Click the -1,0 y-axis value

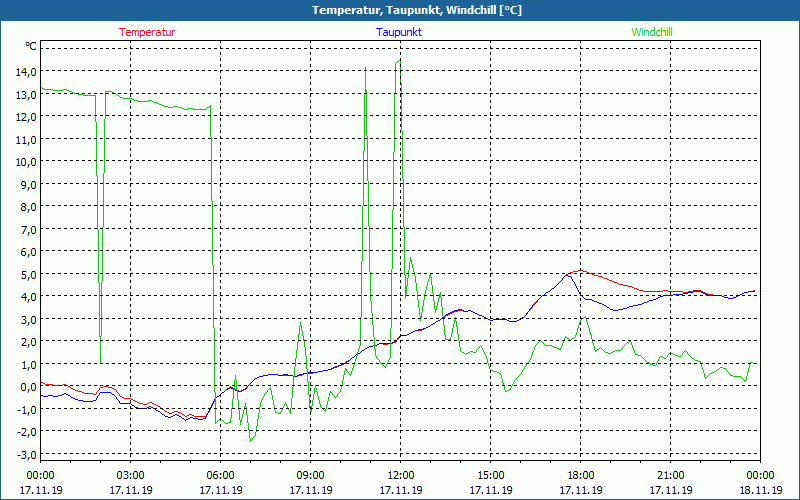27,409
